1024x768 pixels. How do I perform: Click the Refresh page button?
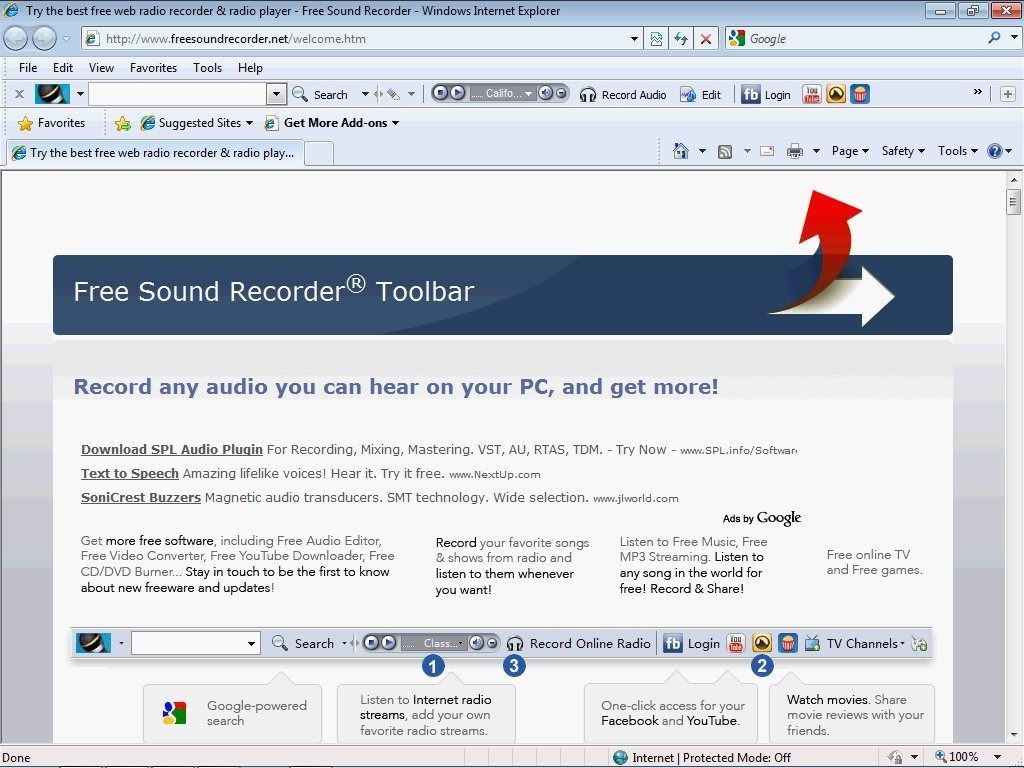[x=681, y=39]
